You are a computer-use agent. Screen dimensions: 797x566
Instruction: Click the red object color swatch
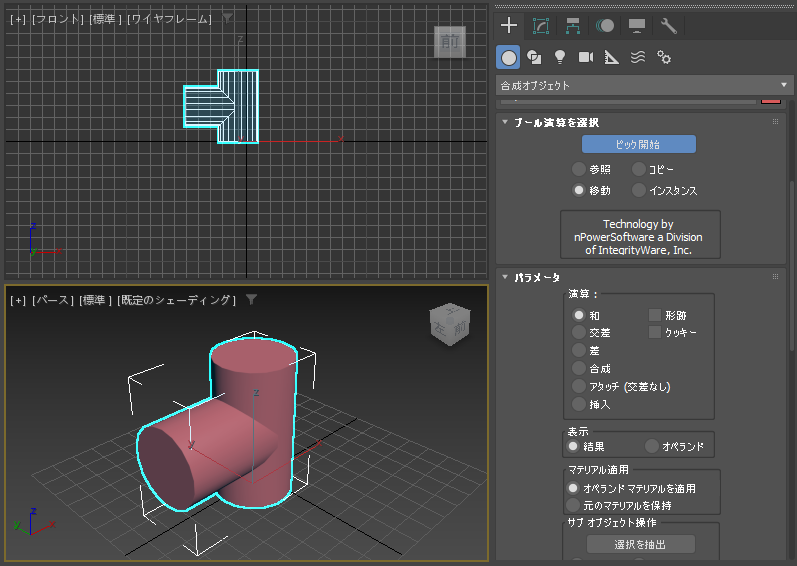(771, 101)
